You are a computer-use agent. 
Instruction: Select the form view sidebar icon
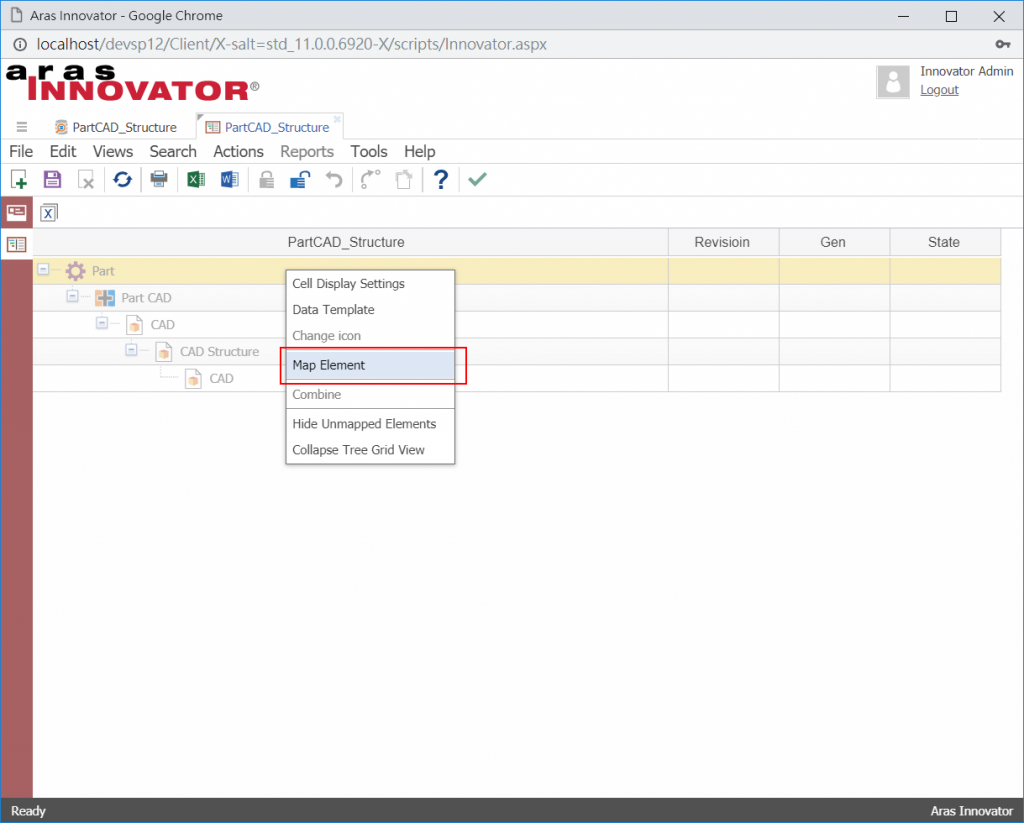[x=16, y=212]
